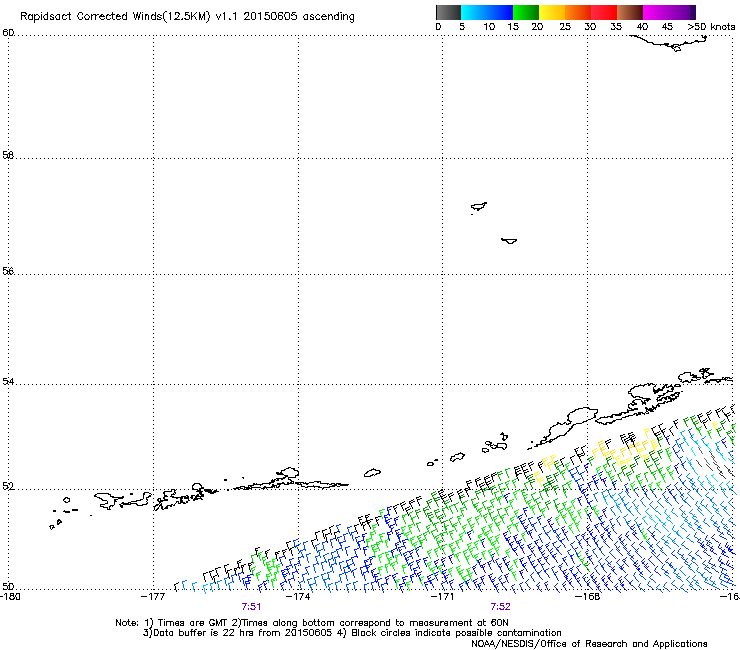Click the date '20150605 ascending' in title
This screenshot has width=740, height=650.
click(x=299, y=17)
